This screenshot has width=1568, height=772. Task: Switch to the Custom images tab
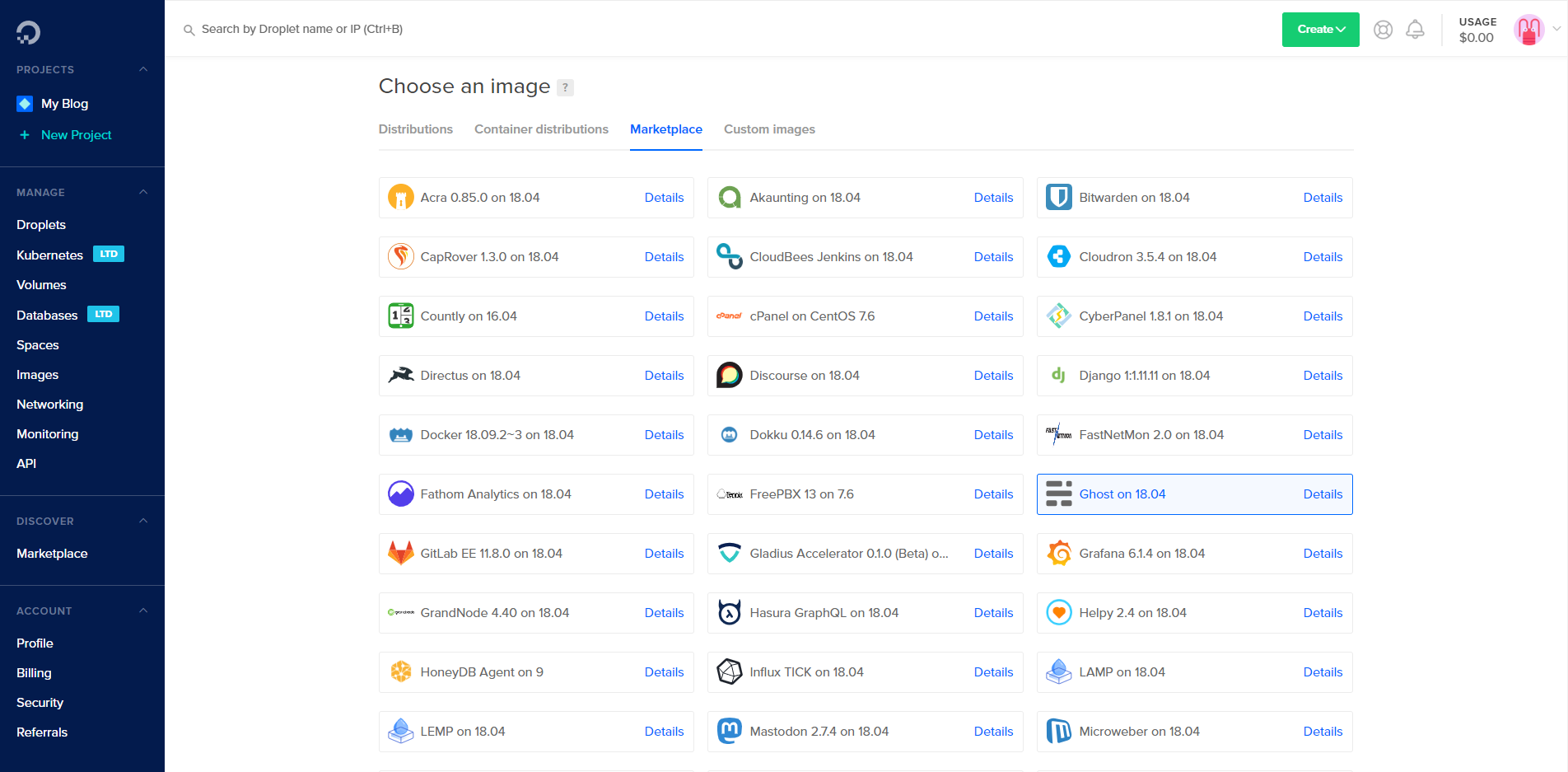pyautogui.click(x=769, y=129)
